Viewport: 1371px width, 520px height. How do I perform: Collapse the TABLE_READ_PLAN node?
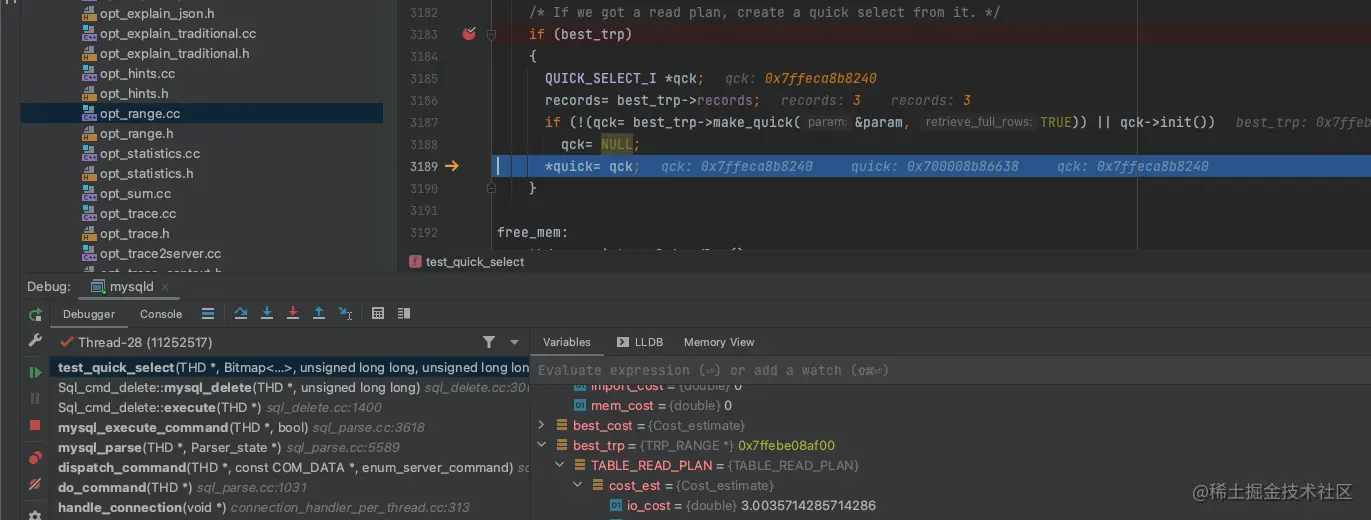(560, 466)
